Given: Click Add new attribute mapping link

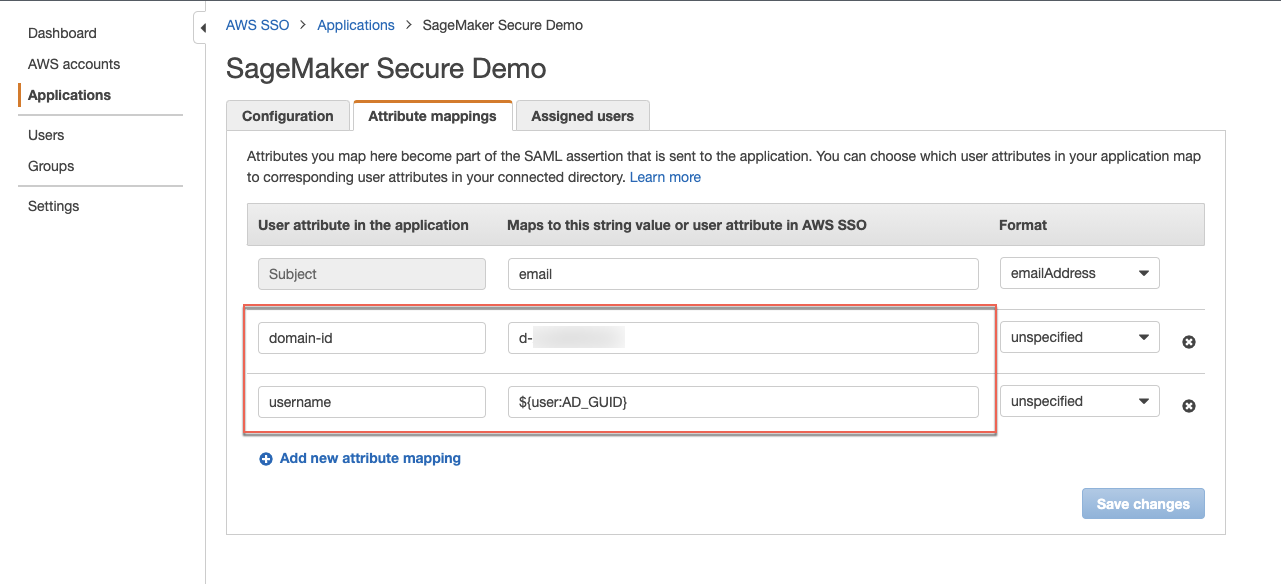Looking at the screenshot, I should click(x=370, y=458).
